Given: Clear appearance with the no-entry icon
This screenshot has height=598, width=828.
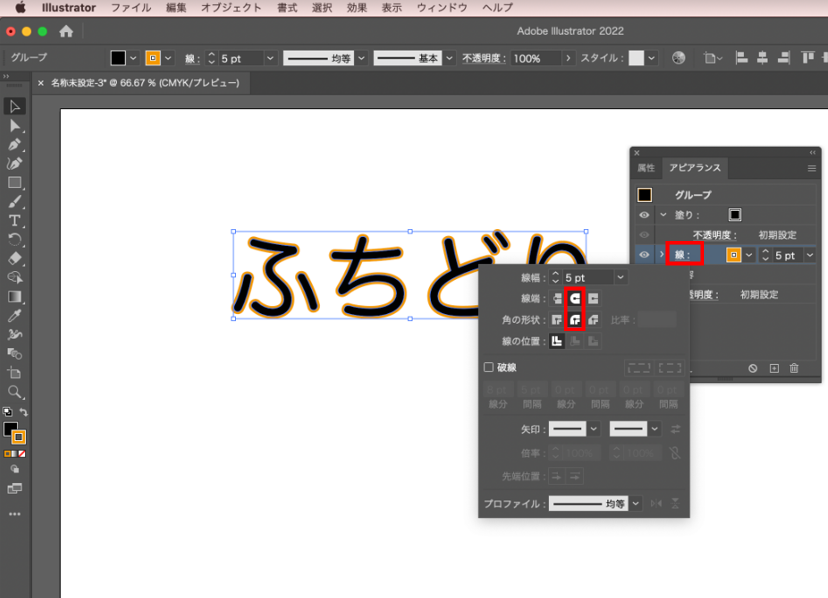Looking at the screenshot, I should pyautogui.click(x=753, y=368).
